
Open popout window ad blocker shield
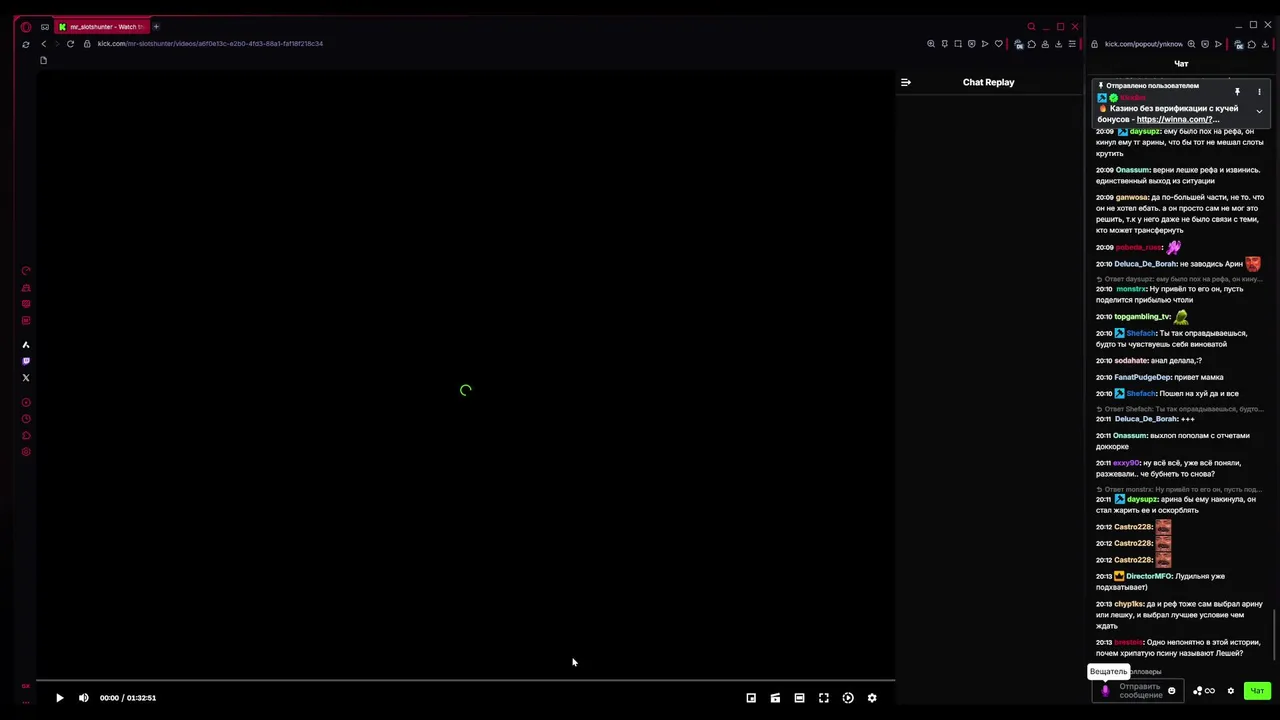(x=1205, y=44)
